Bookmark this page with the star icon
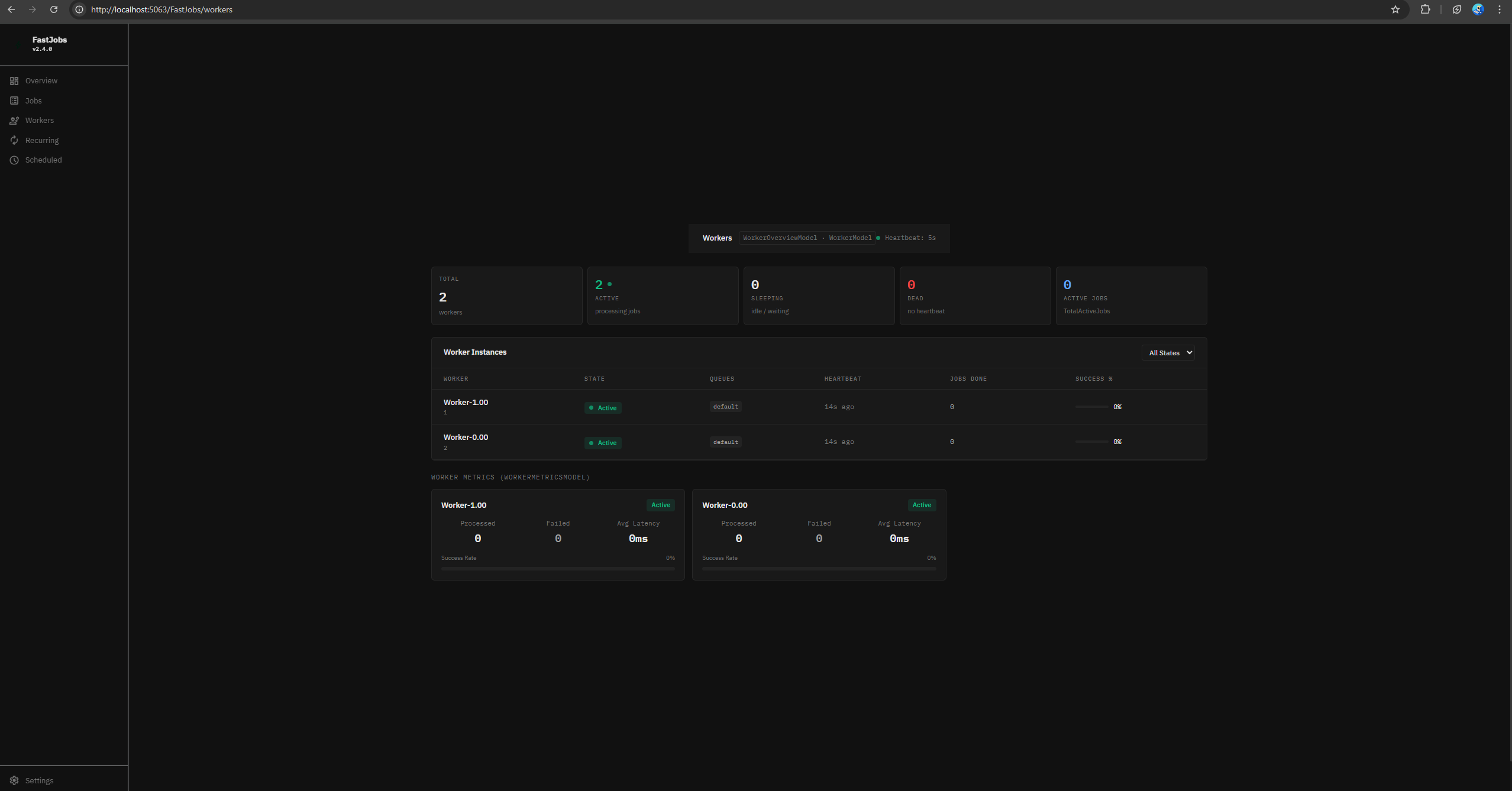Image resolution: width=1512 pixels, height=791 pixels. (x=1395, y=9)
